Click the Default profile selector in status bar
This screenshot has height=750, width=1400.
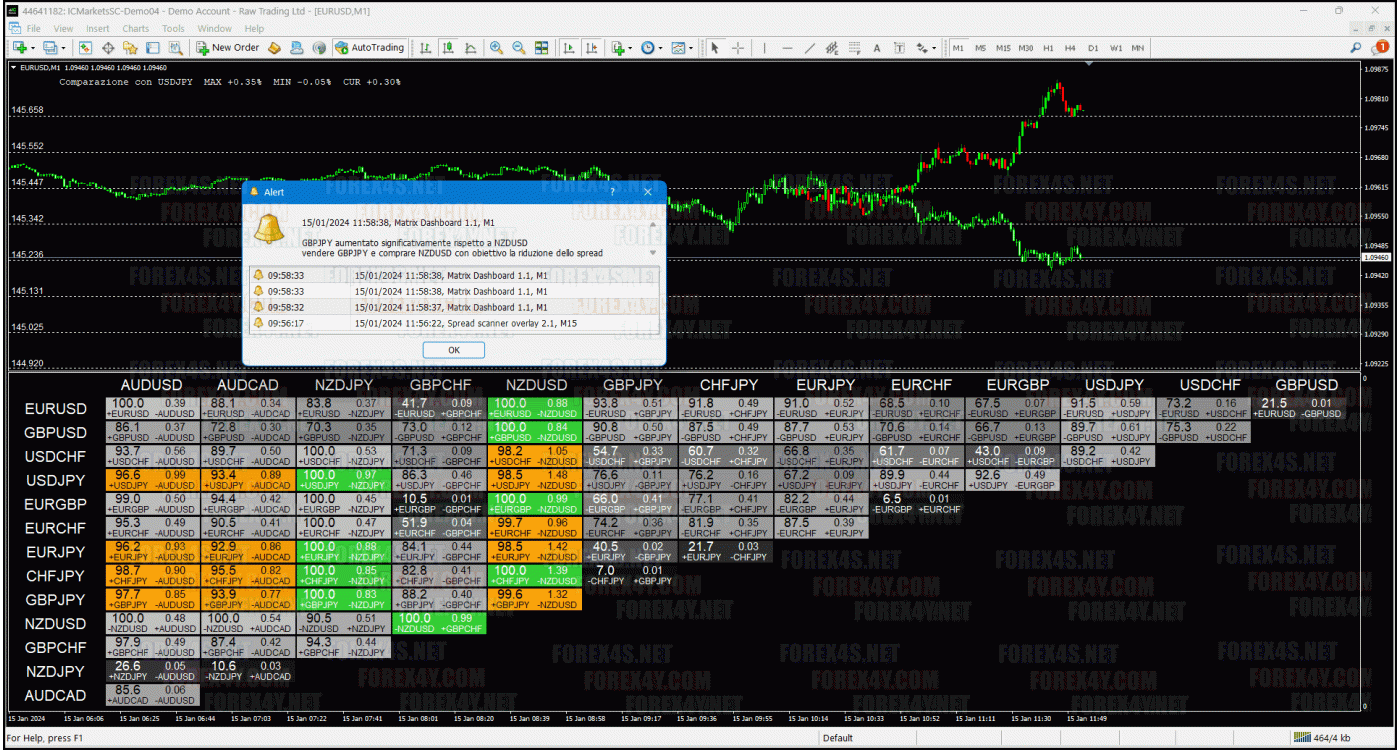pyautogui.click(x=838, y=737)
